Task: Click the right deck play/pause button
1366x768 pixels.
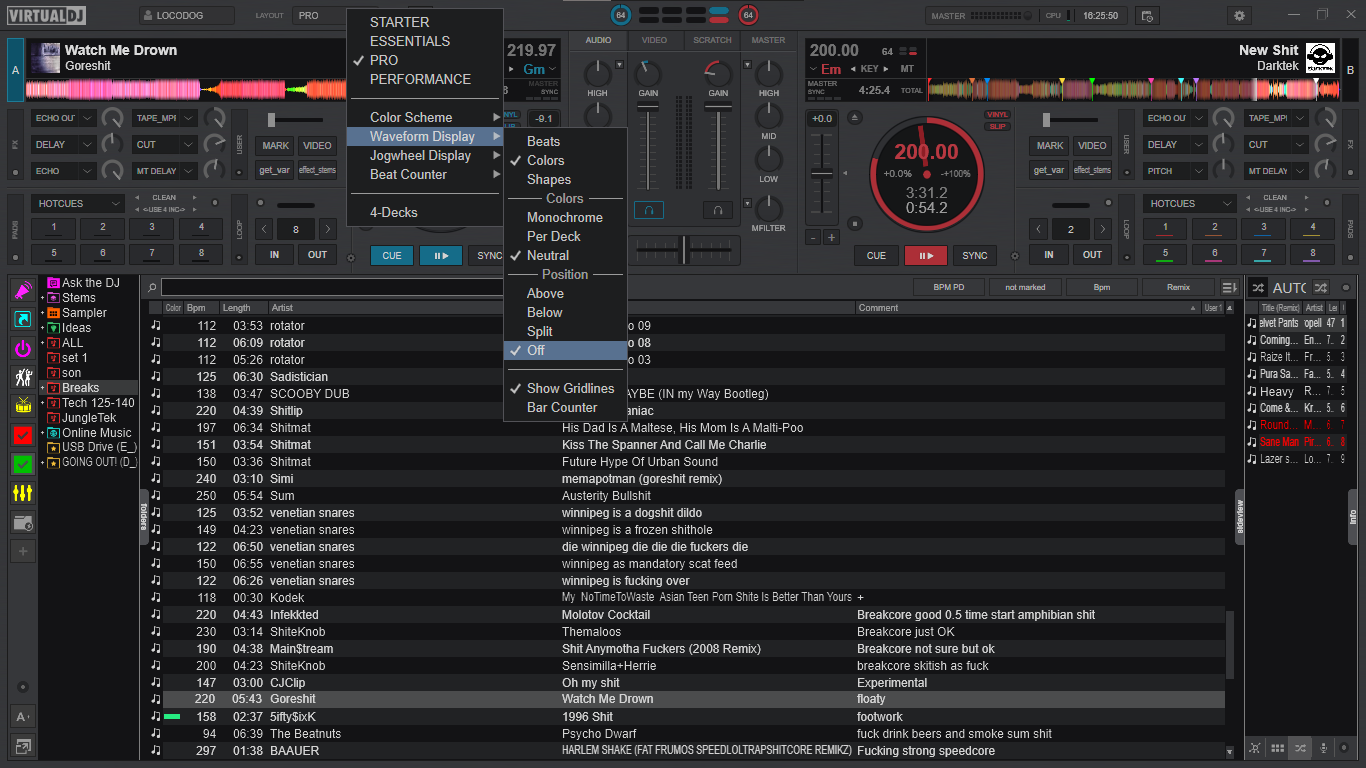Action: pos(925,255)
